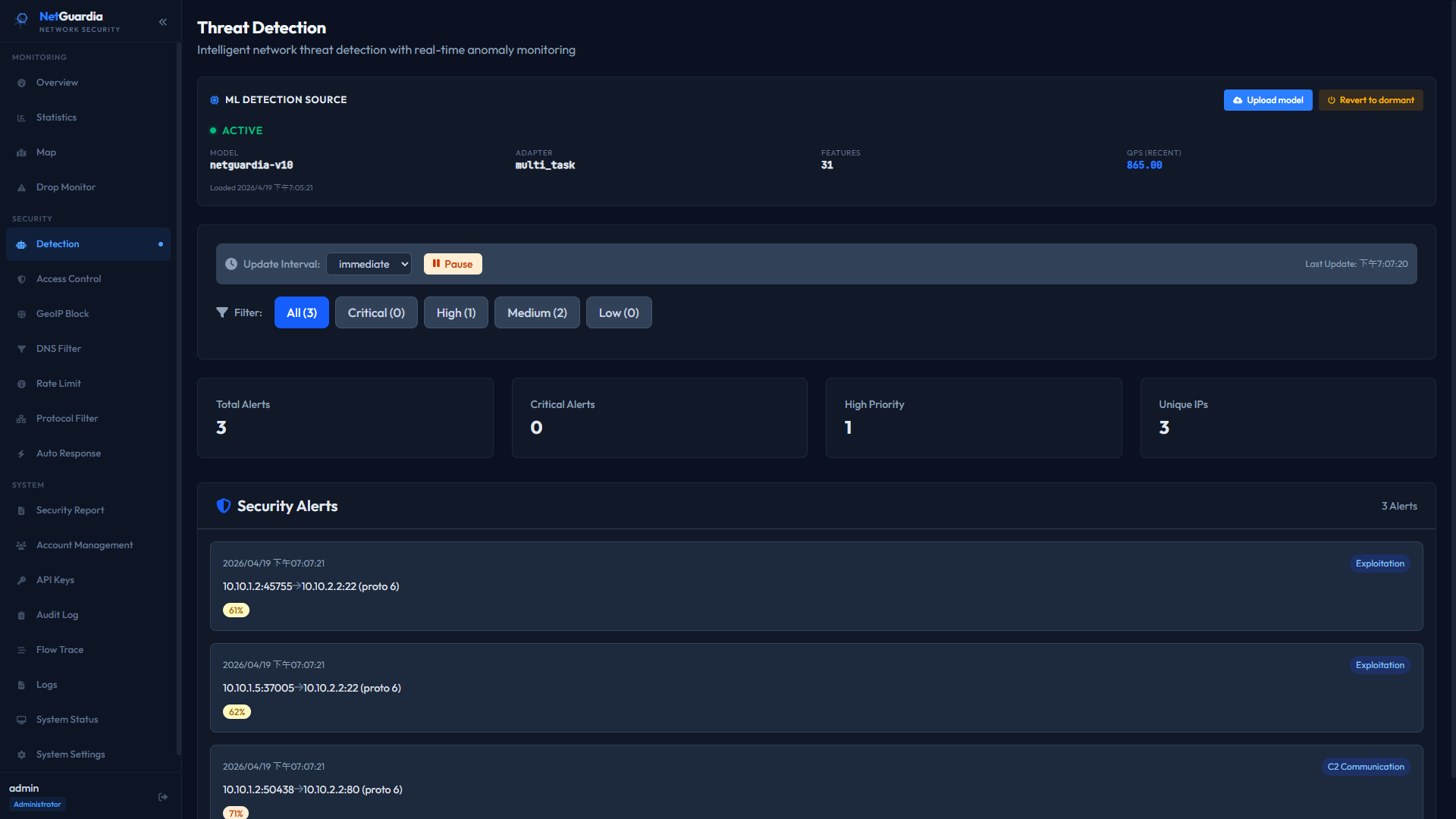The height and width of the screenshot is (819, 1456).
Task: Open the Statistics page
Action: coord(88,118)
